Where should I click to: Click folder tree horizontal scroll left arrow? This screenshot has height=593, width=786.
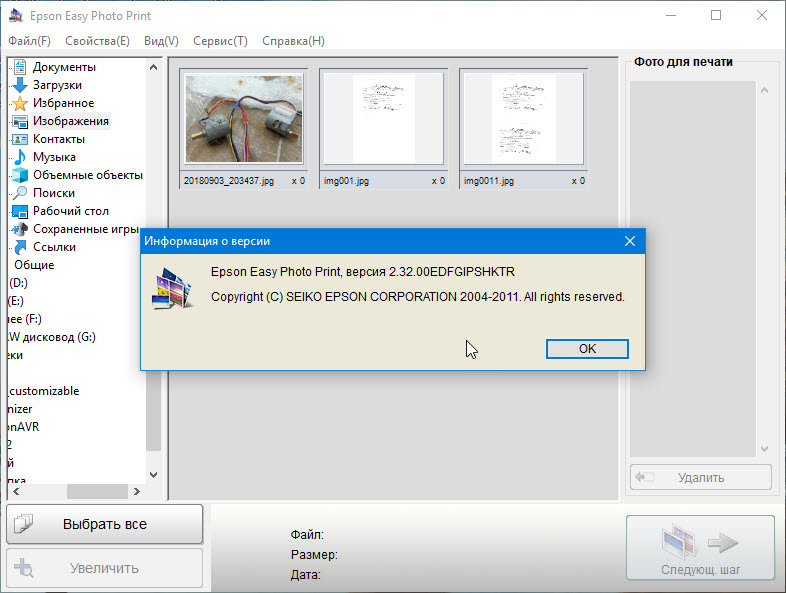(x=16, y=491)
